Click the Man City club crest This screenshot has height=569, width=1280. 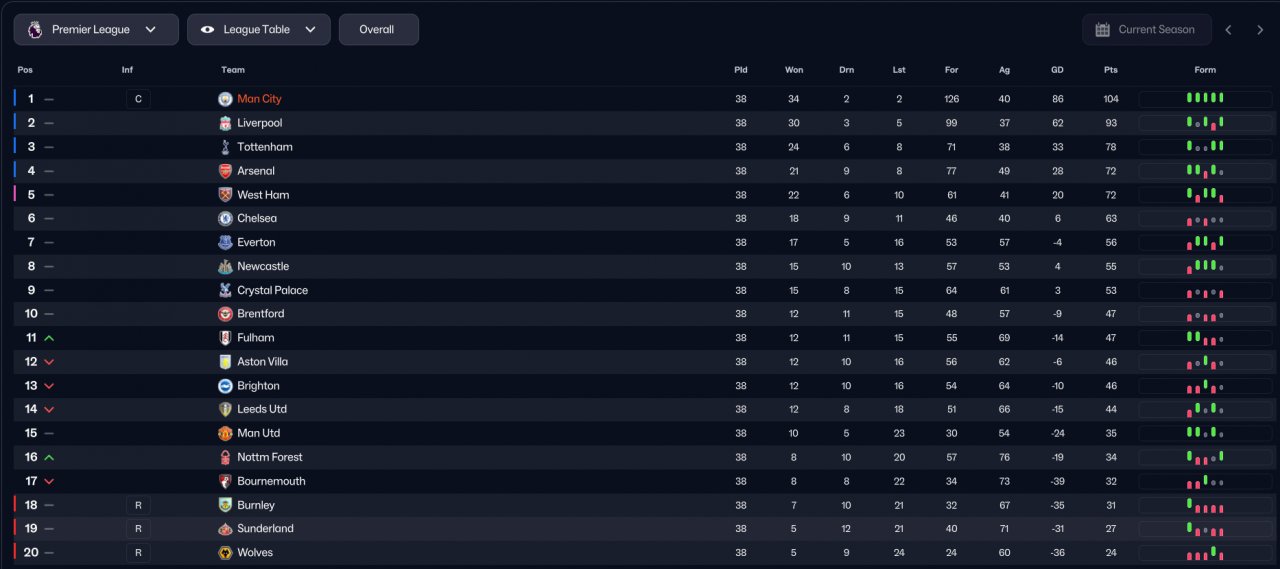click(x=225, y=99)
